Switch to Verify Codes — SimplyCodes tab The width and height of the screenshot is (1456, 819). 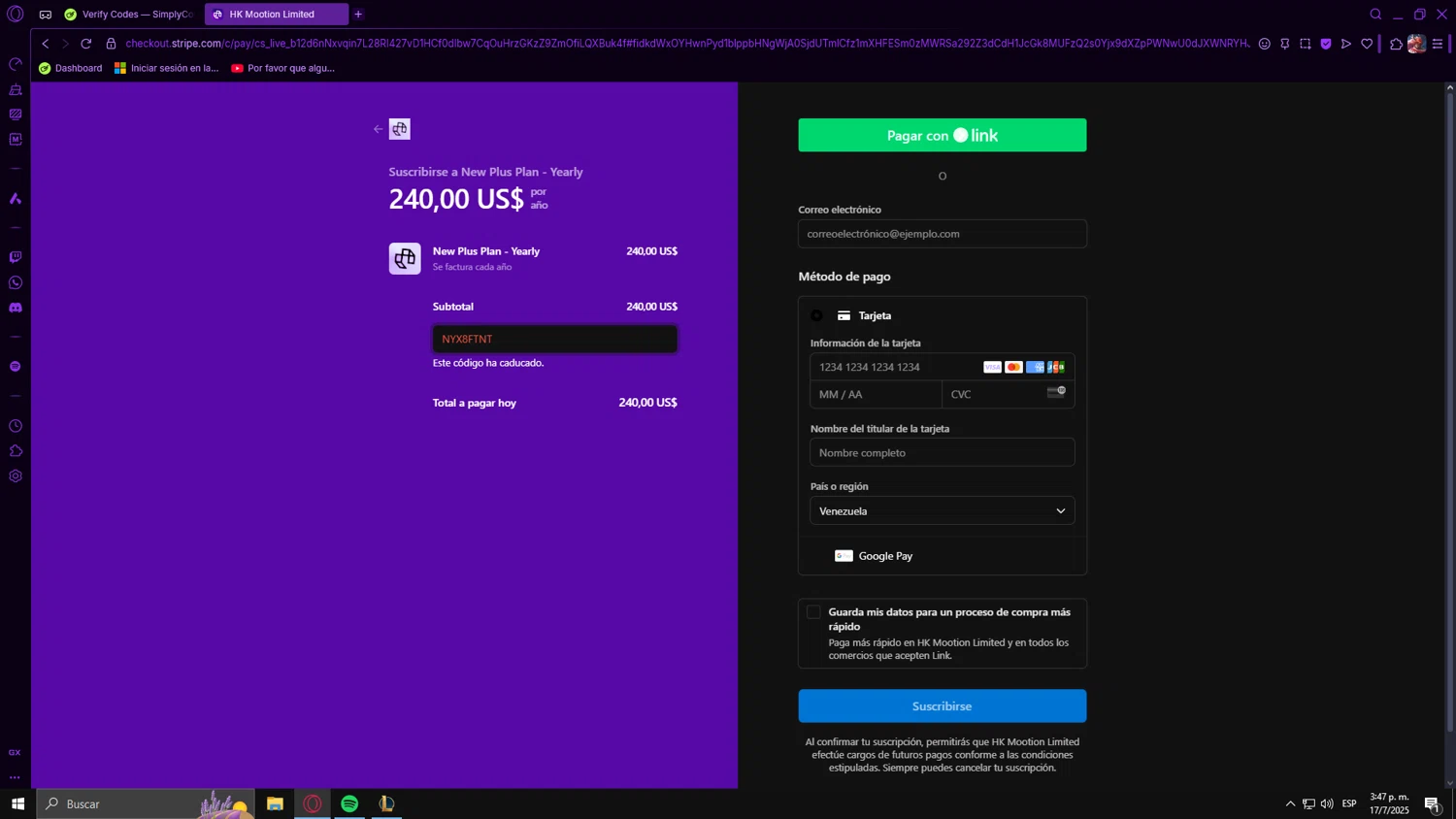(129, 15)
